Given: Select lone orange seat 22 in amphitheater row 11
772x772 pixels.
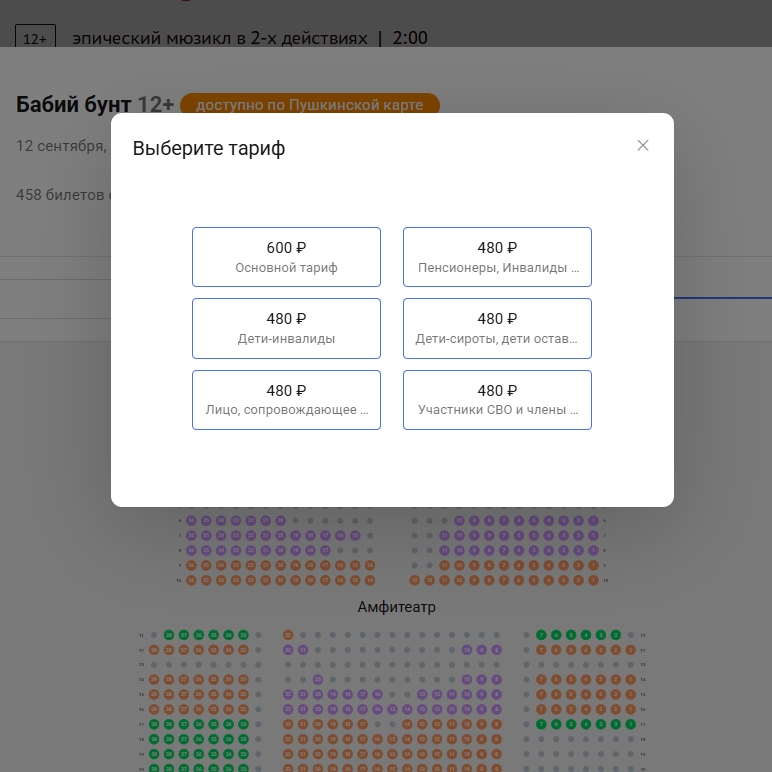Looking at the screenshot, I should tap(288, 635).
